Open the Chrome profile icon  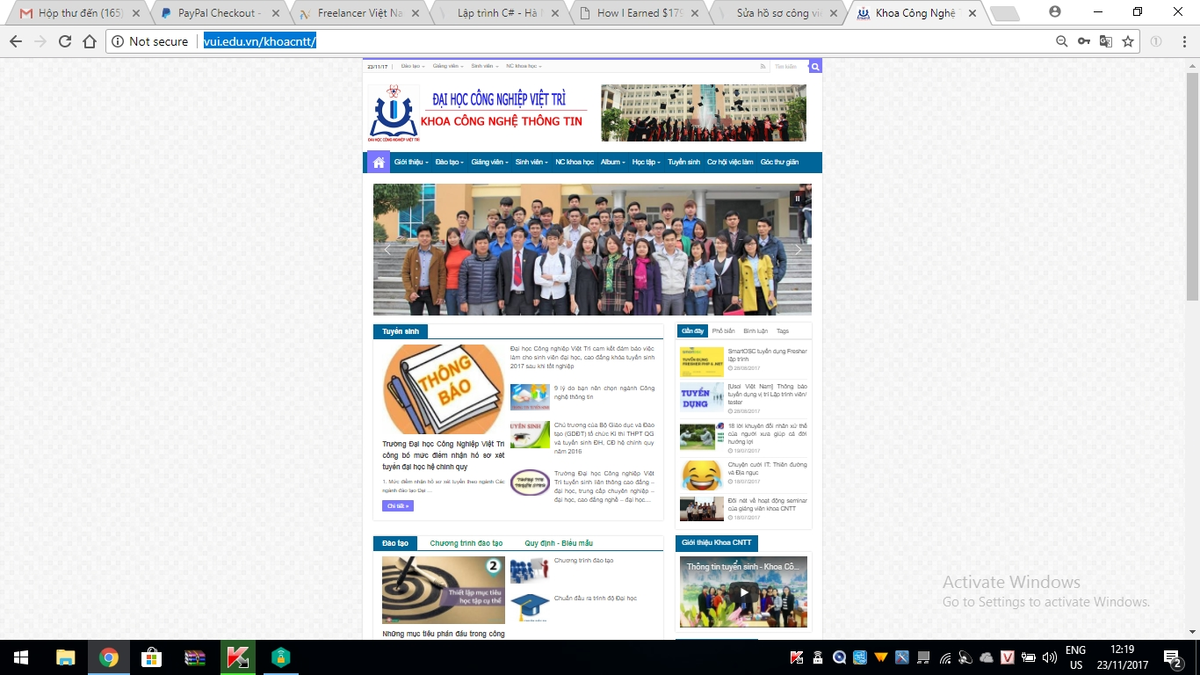(1055, 11)
